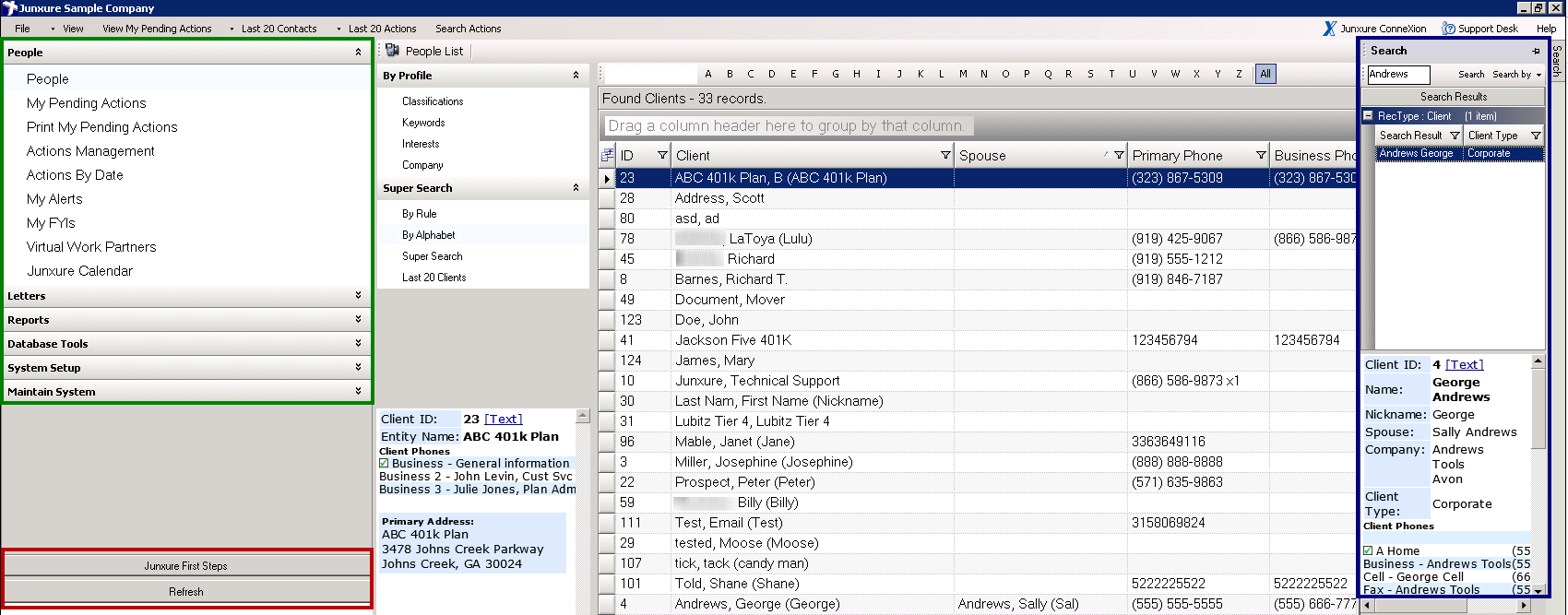Viewport: 1568px width, 615px height.
Task: Click the Text link beside Client ID 23
Action: click(x=504, y=419)
